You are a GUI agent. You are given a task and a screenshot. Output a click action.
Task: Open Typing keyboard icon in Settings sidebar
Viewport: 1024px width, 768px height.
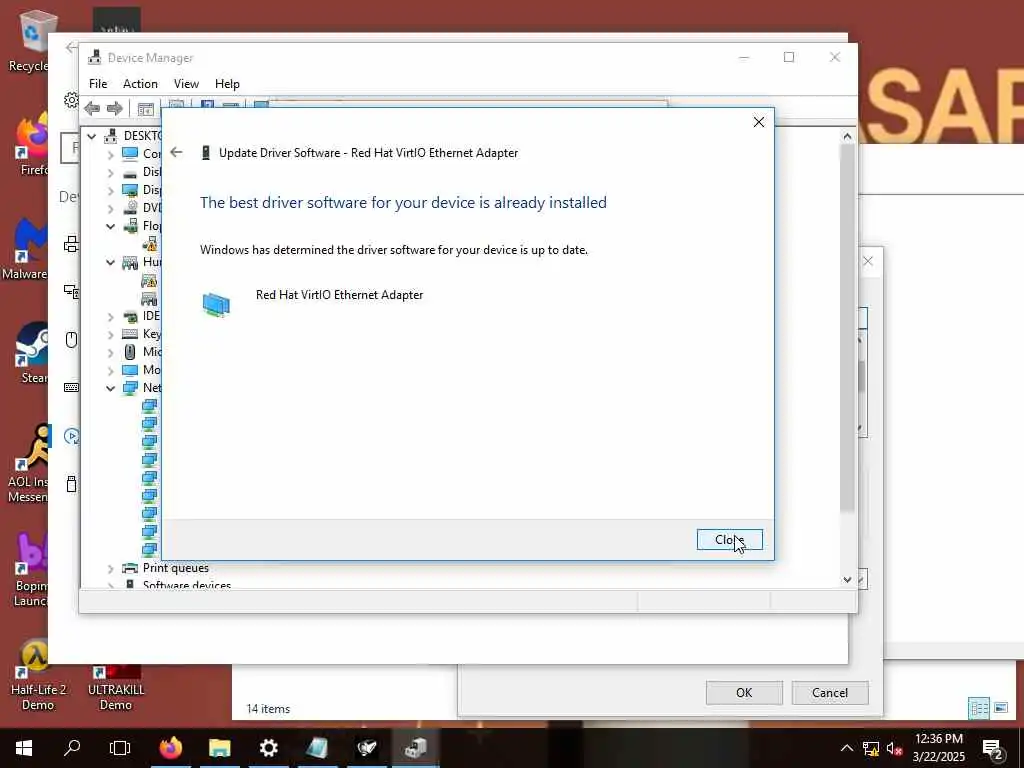(71, 388)
